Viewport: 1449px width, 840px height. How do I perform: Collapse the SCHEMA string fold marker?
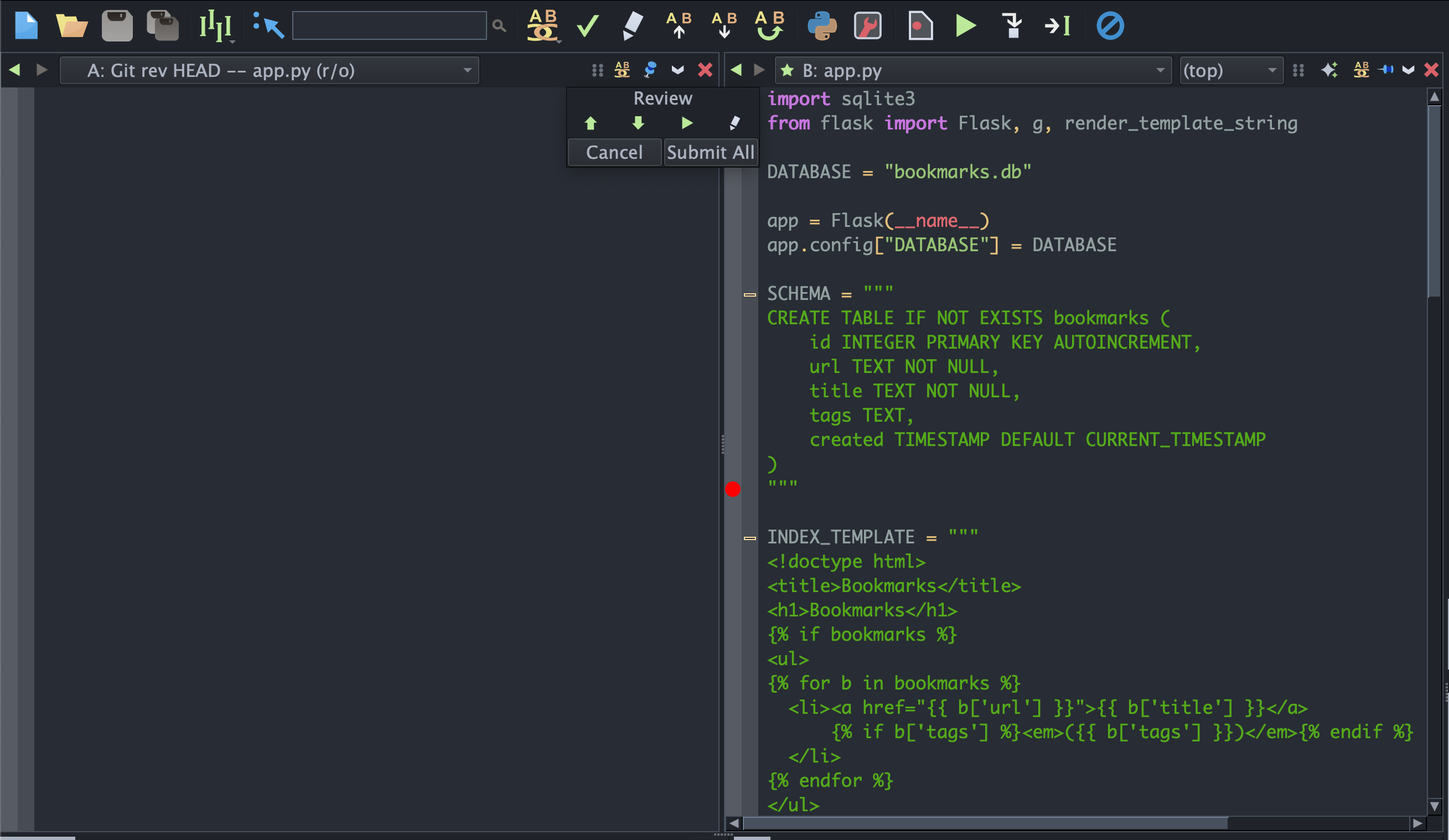pyautogui.click(x=750, y=294)
